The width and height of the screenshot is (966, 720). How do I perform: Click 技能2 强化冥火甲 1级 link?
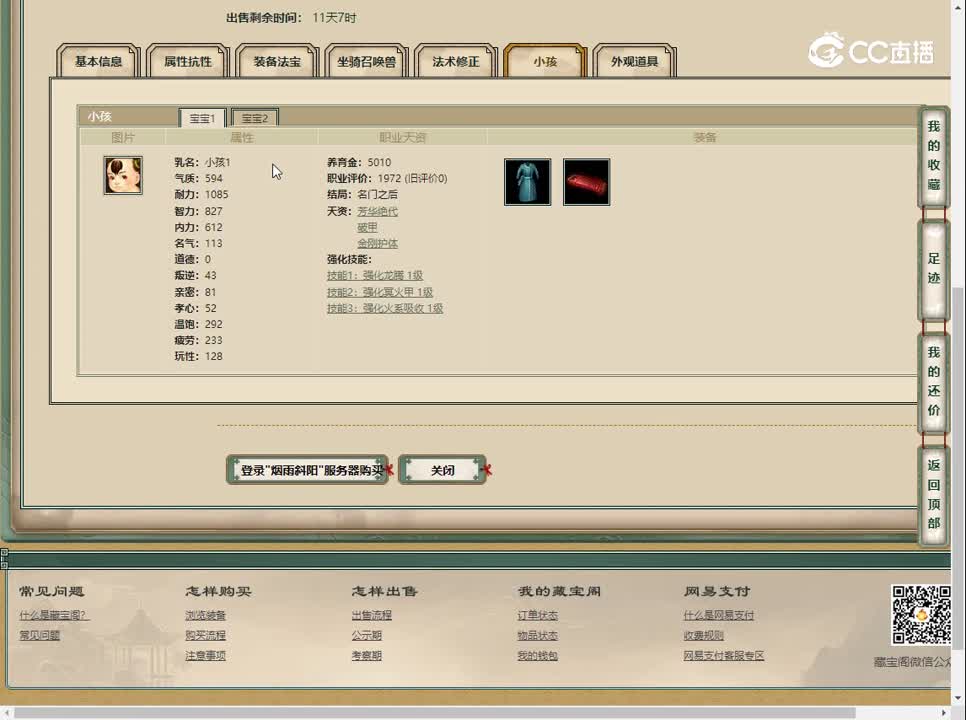coord(380,292)
